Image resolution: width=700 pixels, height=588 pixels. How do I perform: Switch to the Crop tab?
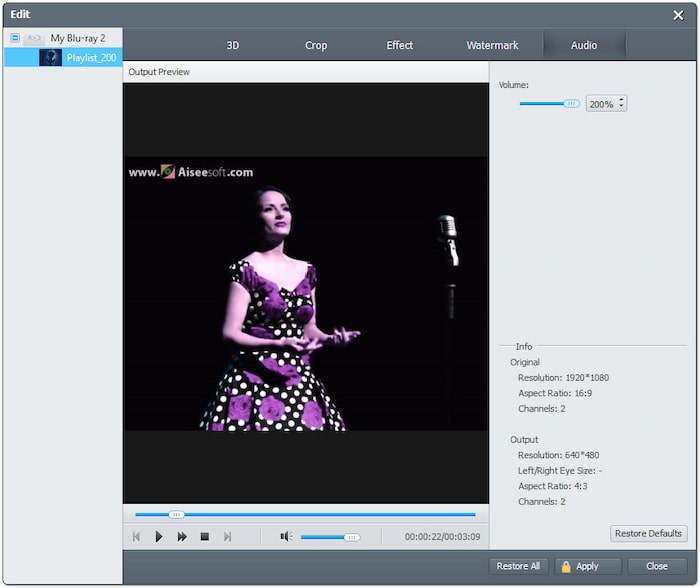tap(316, 45)
